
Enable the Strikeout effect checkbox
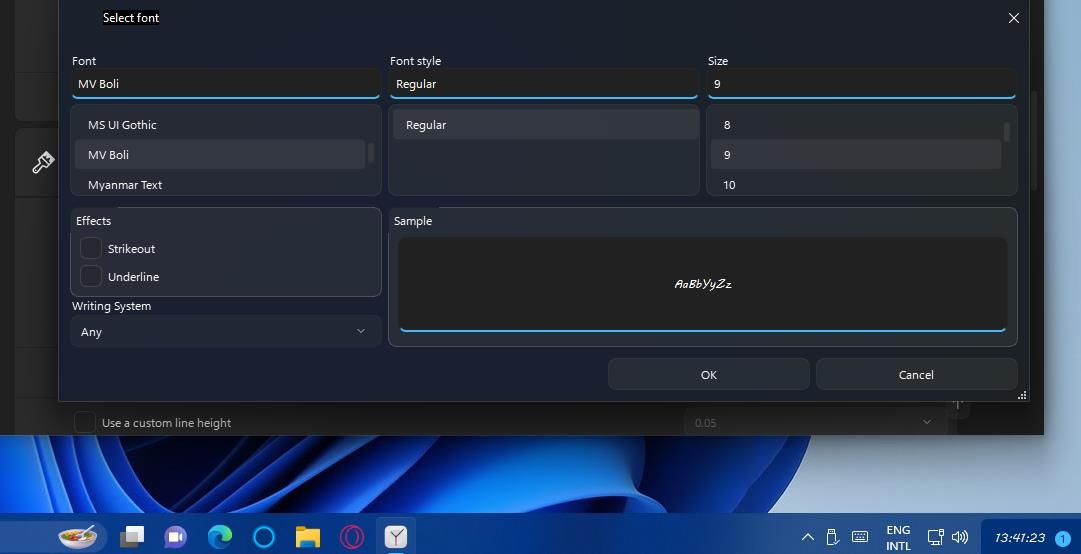91,248
